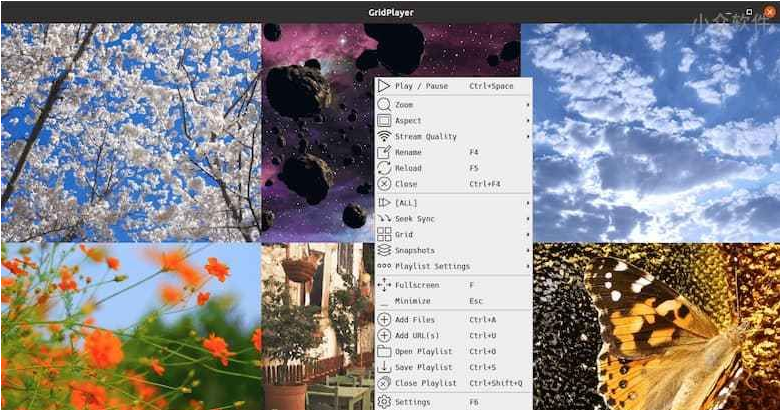Expand the Seek Sync submenu arrow

528,219
